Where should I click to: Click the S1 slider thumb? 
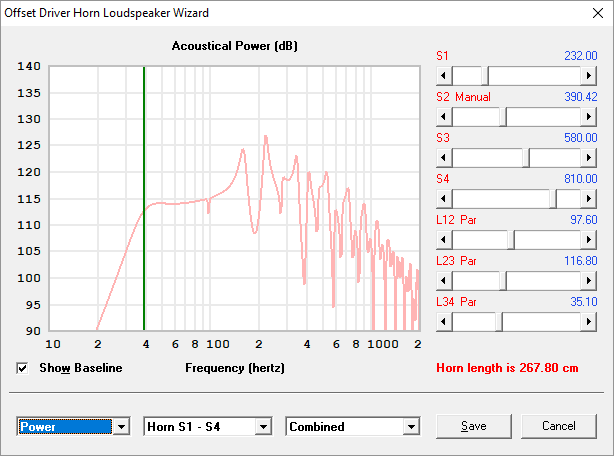pos(485,76)
